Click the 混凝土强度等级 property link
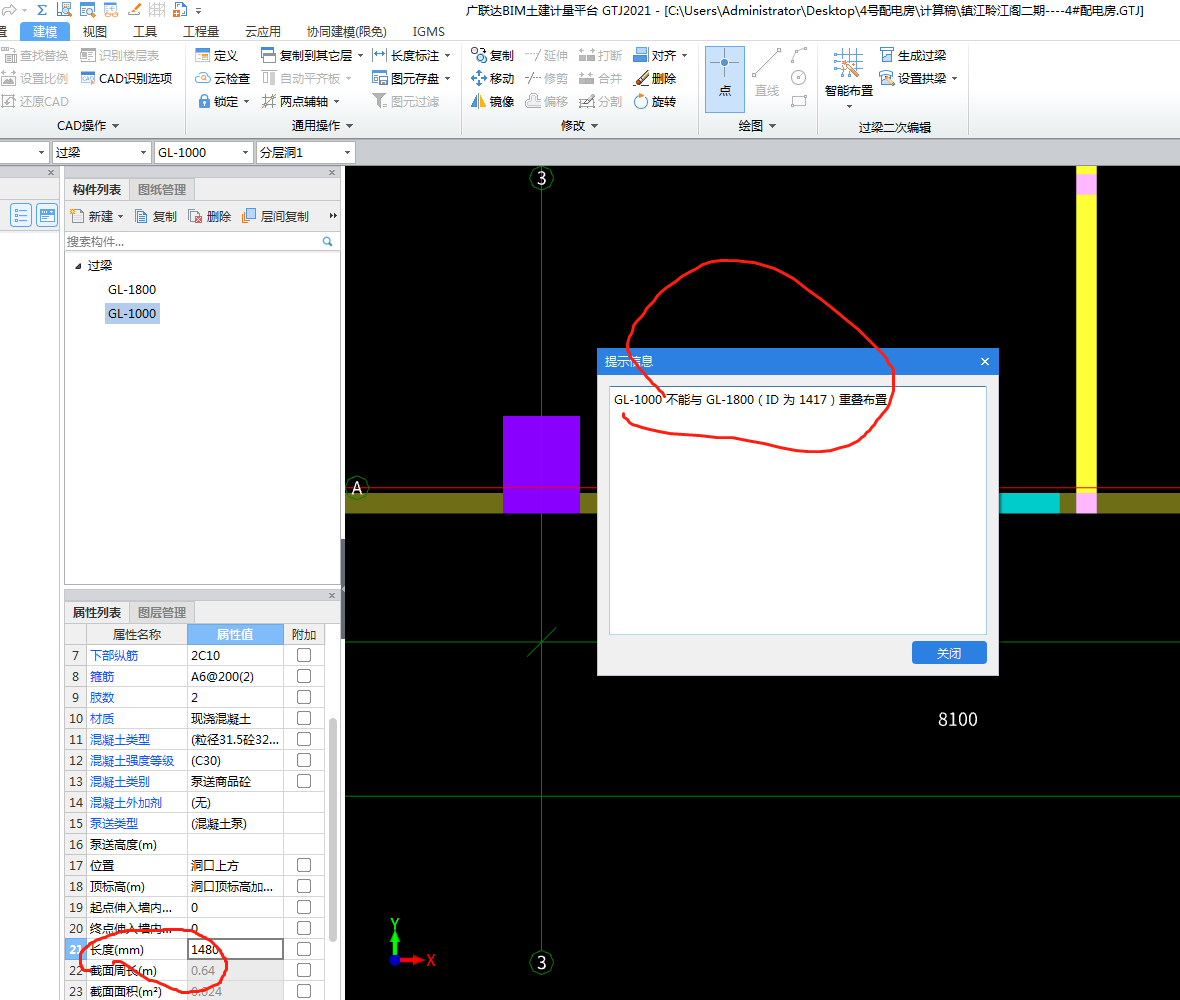The image size is (1180, 1000). point(132,761)
